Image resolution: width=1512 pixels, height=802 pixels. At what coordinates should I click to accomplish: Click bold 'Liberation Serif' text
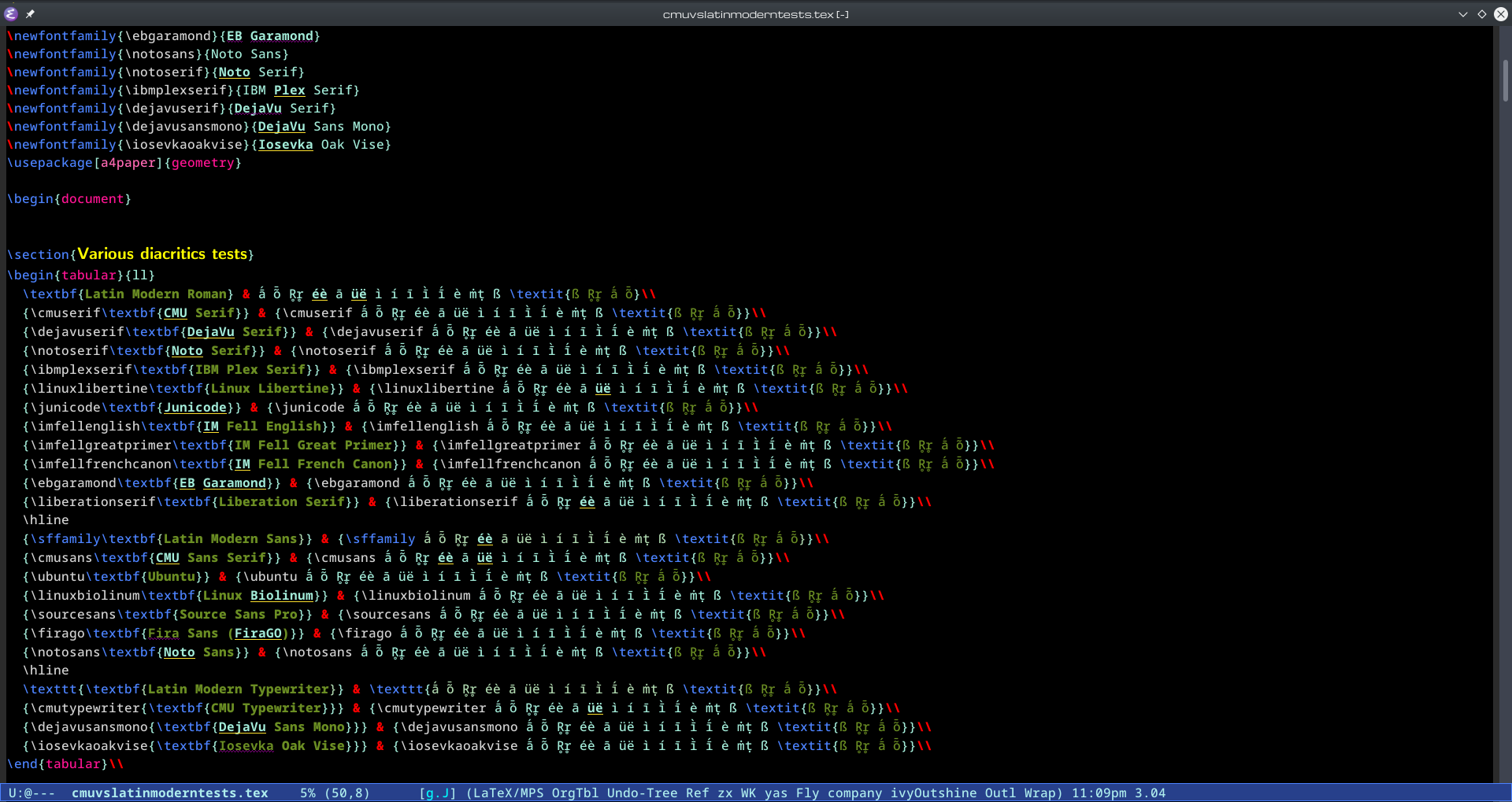coord(281,501)
